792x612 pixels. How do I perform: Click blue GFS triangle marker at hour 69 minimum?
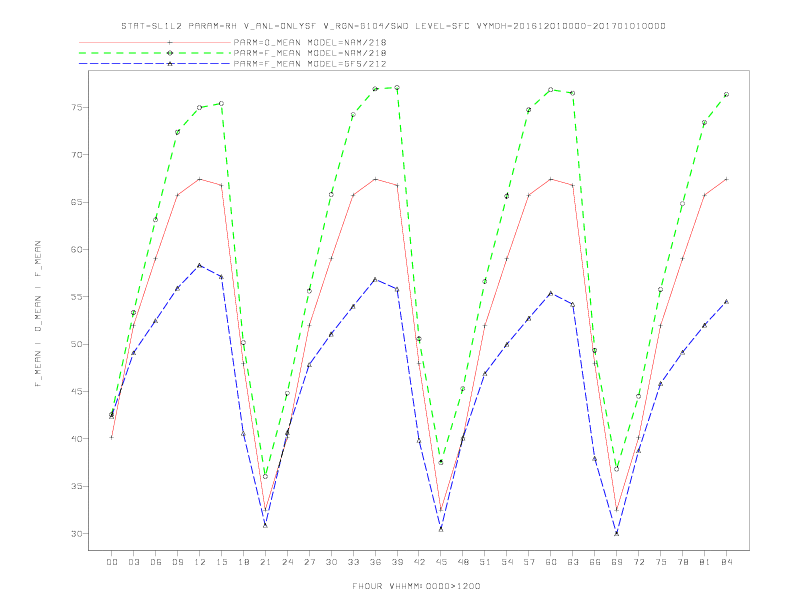pos(617,533)
